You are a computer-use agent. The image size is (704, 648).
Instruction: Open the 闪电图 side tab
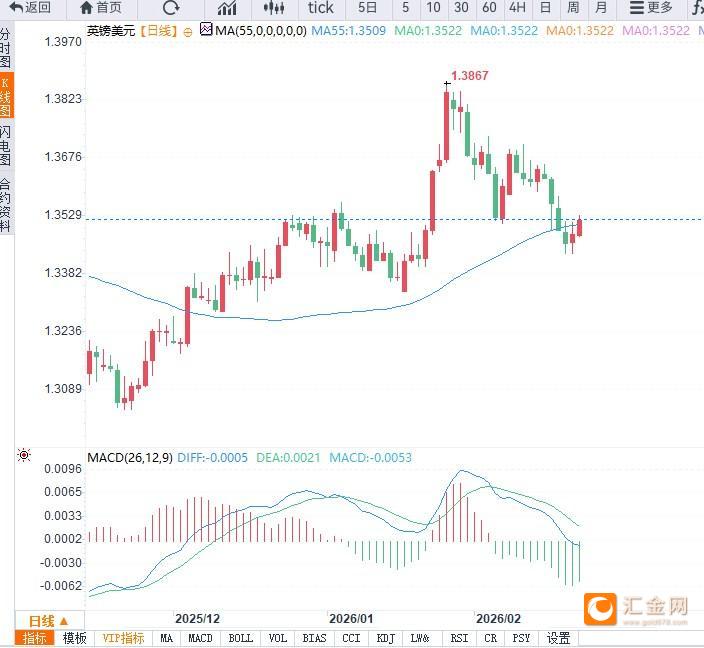pos(5,145)
